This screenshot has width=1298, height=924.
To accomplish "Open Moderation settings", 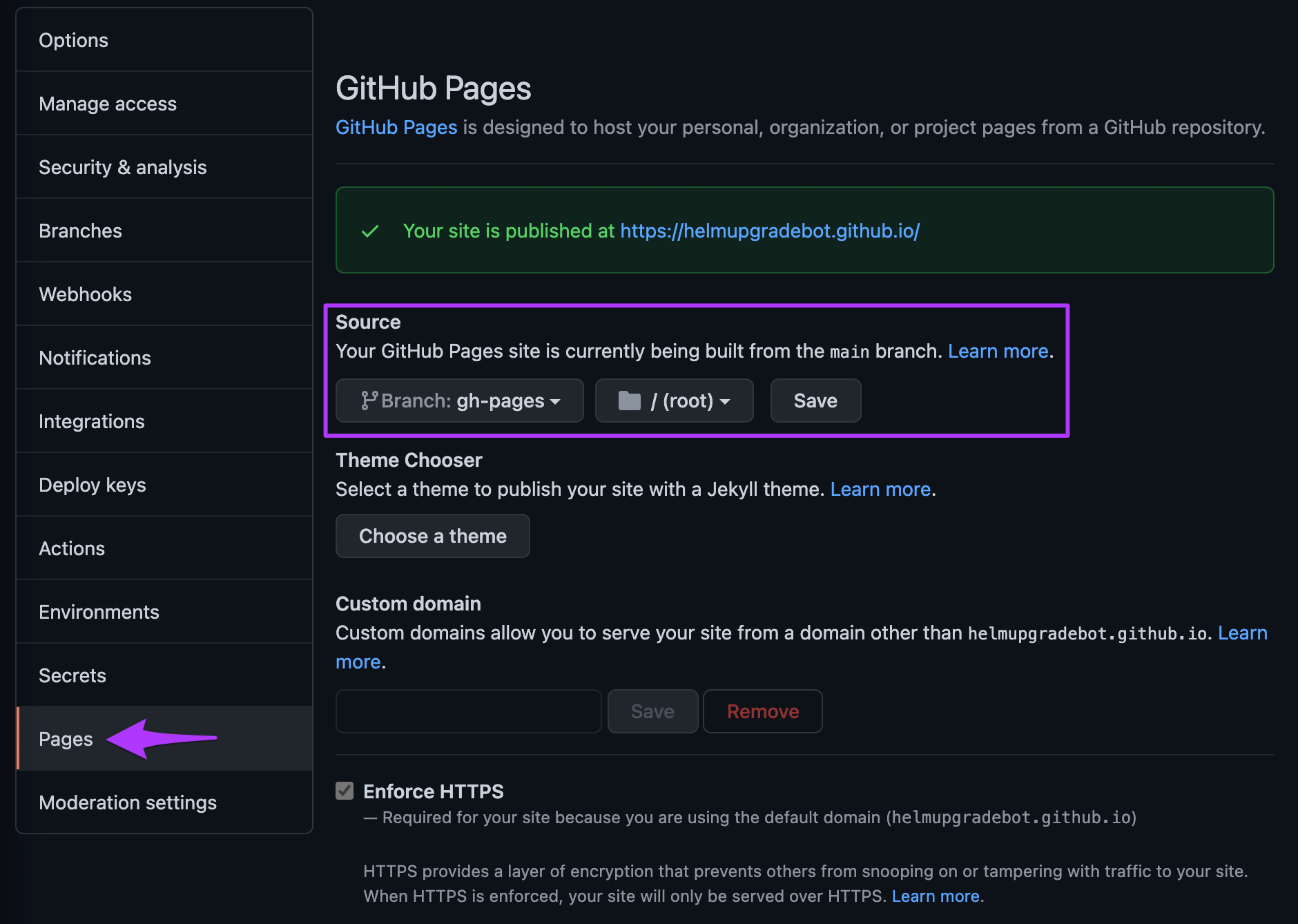I will [x=164, y=802].
